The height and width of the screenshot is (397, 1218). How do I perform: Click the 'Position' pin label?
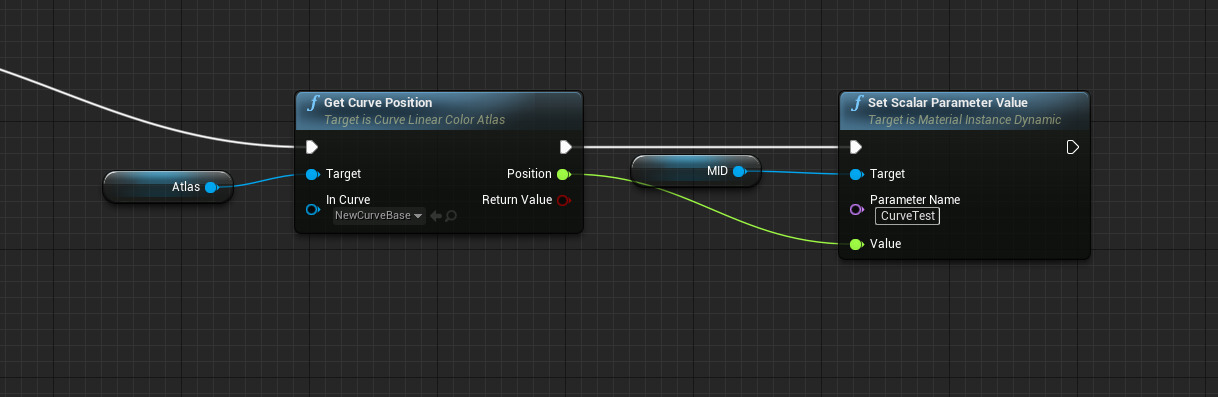tap(530, 174)
